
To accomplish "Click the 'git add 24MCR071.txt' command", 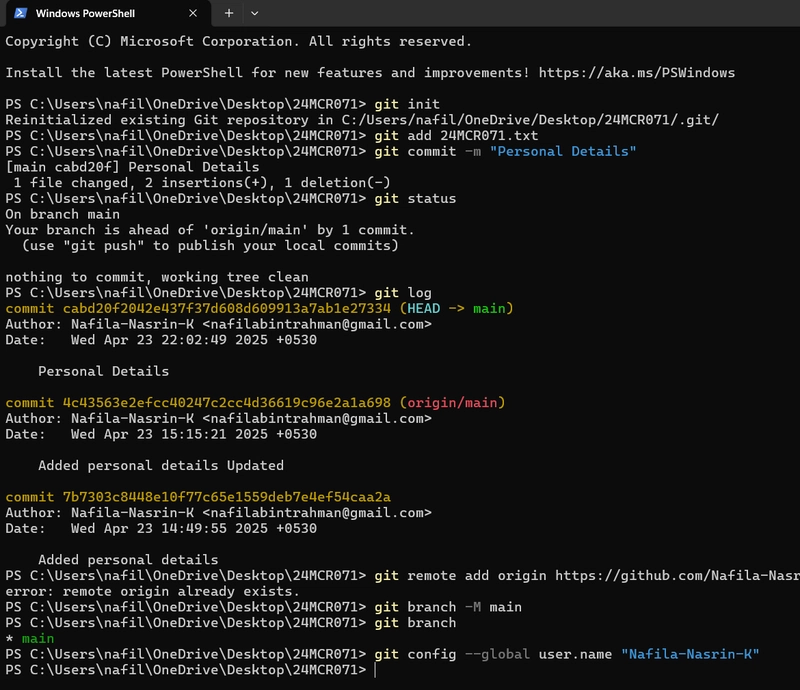I will [x=456, y=136].
